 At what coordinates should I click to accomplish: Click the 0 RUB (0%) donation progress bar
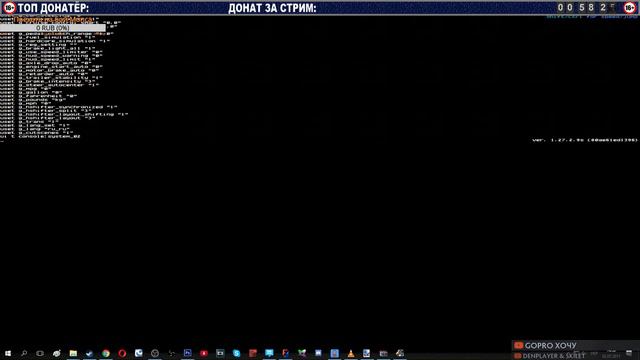[x=53, y=28]
